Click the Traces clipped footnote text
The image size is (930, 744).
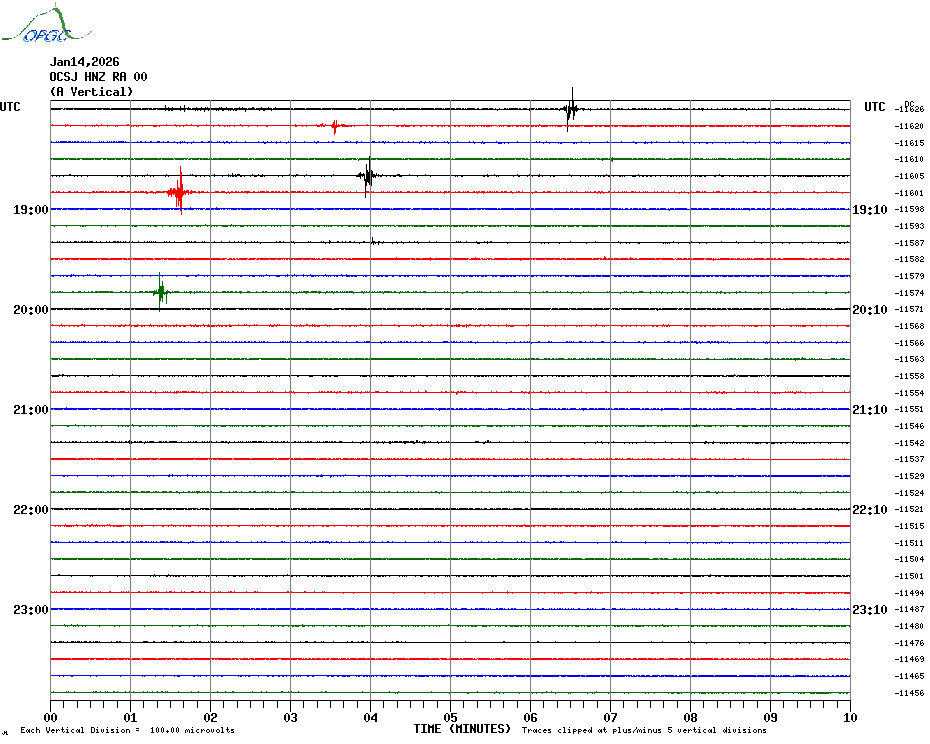[644, 730]
